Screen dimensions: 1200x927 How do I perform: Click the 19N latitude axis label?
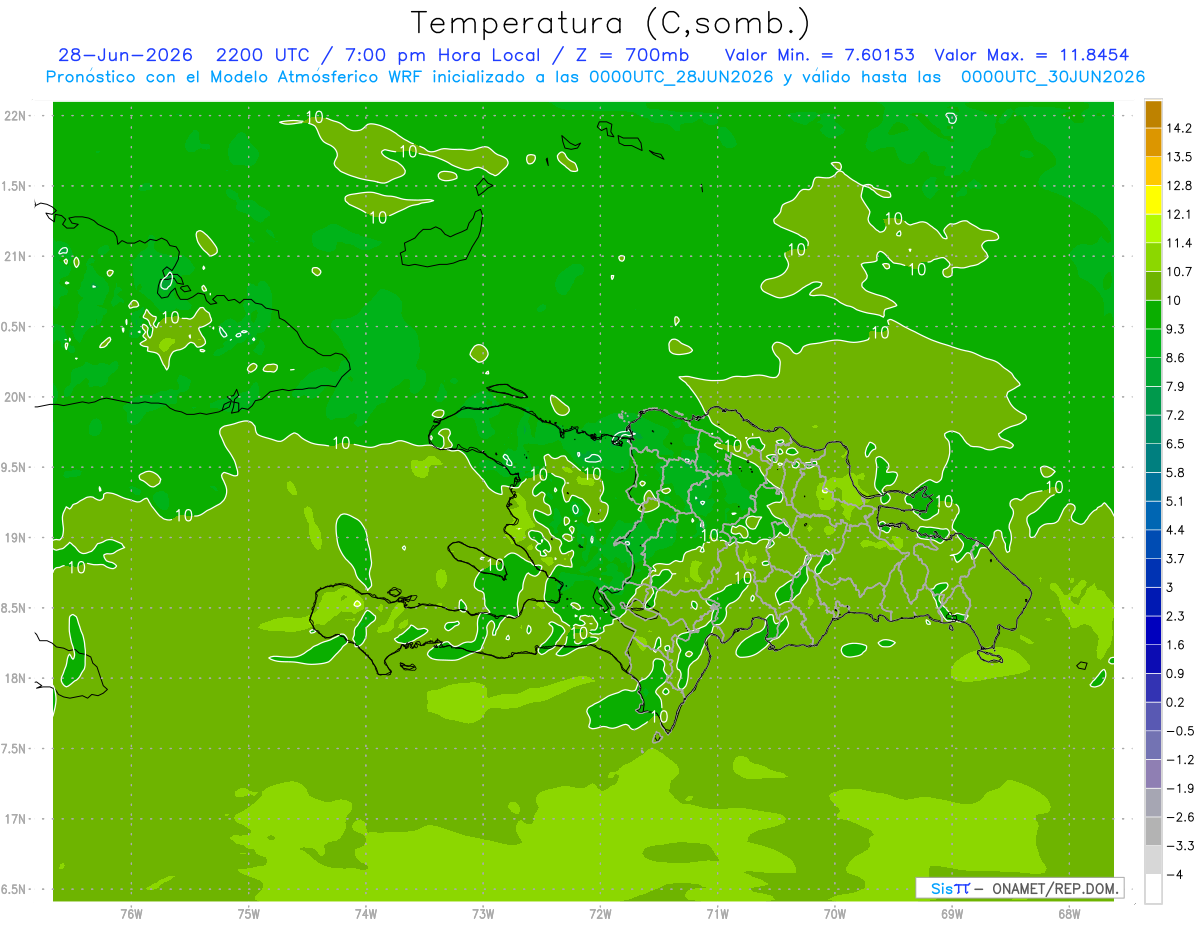pos(16,538)
